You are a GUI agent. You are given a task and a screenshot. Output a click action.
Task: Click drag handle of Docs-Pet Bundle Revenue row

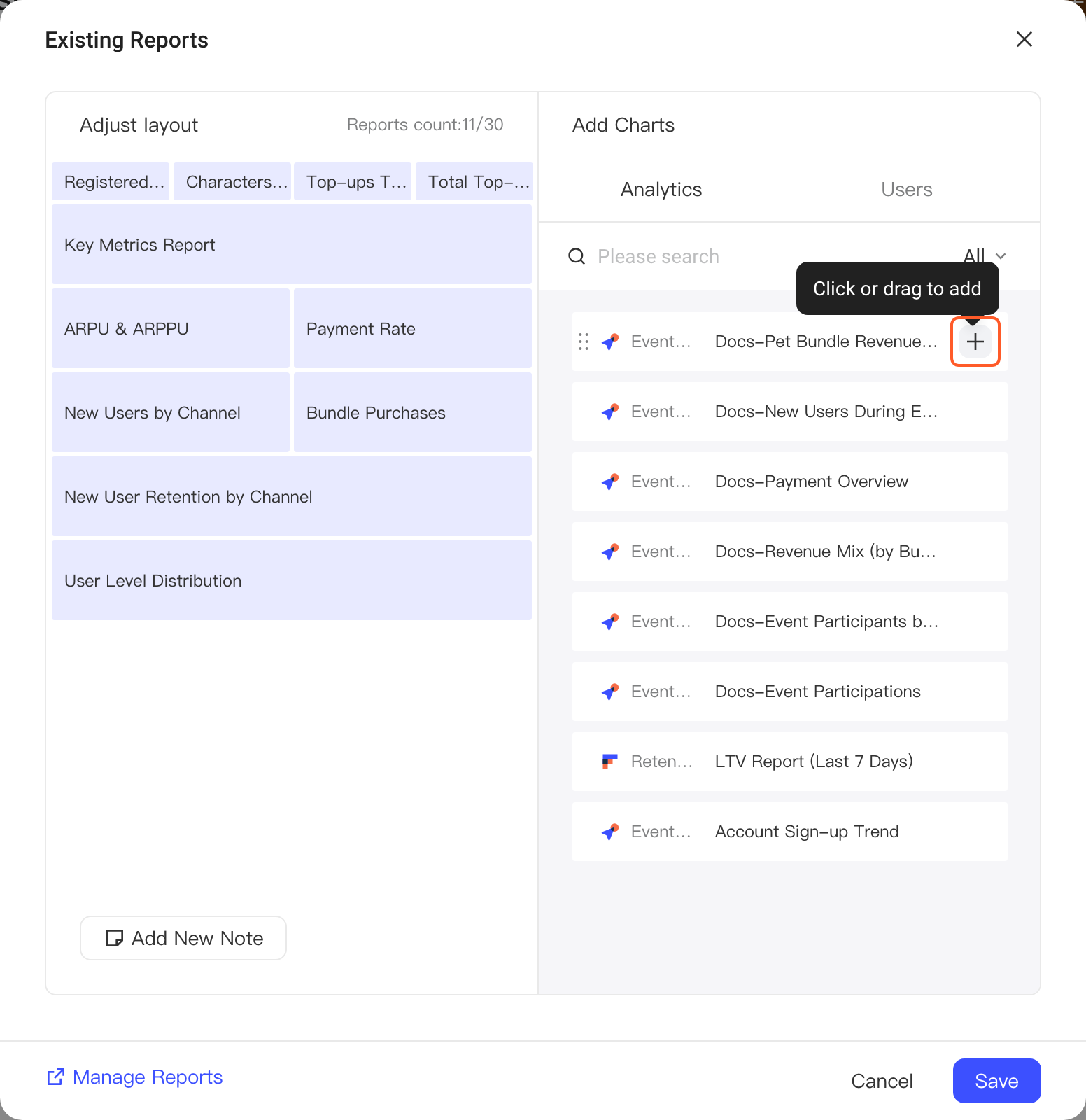coord(584,342)
